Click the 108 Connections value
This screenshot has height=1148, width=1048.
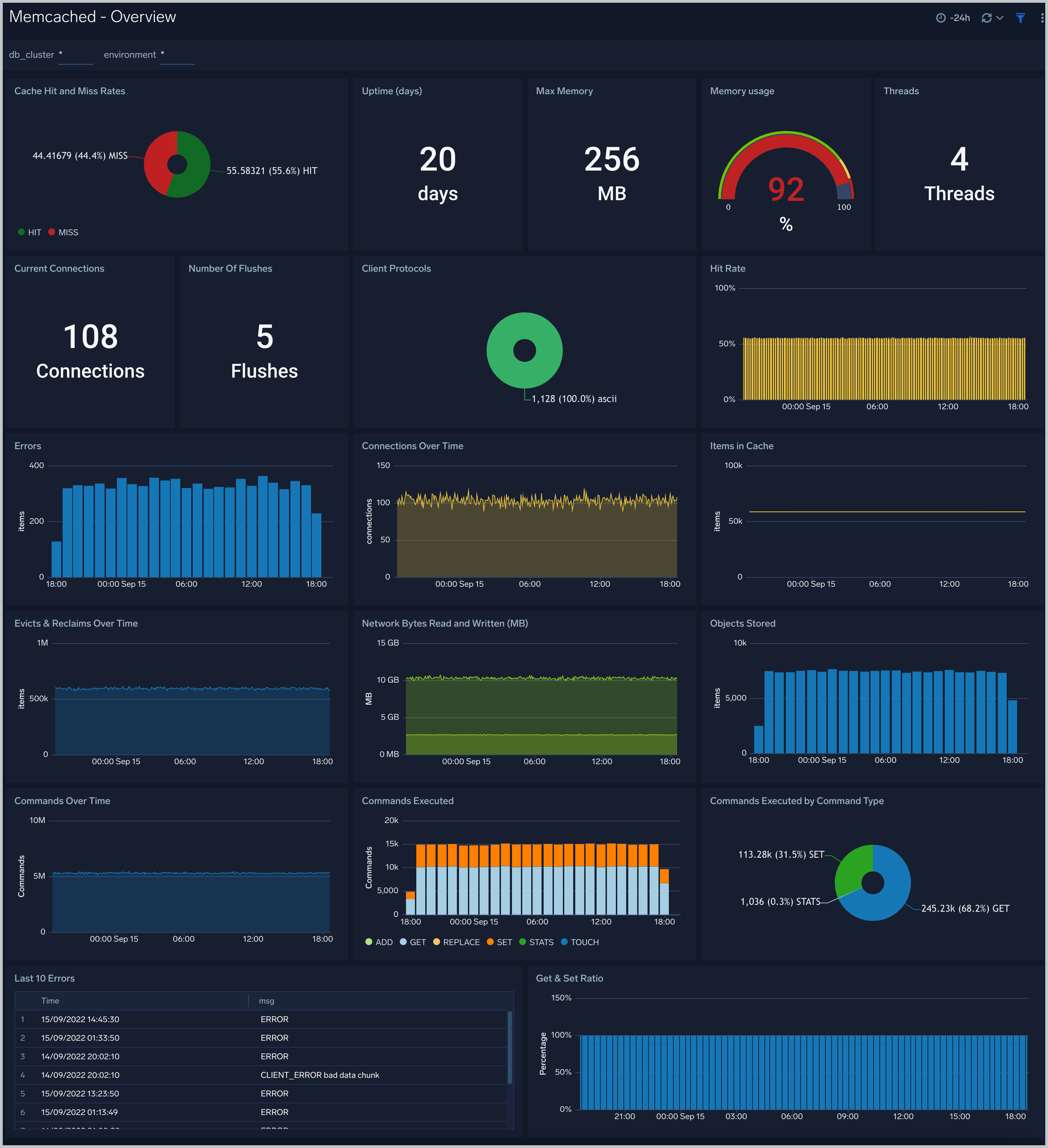(90, 351)
